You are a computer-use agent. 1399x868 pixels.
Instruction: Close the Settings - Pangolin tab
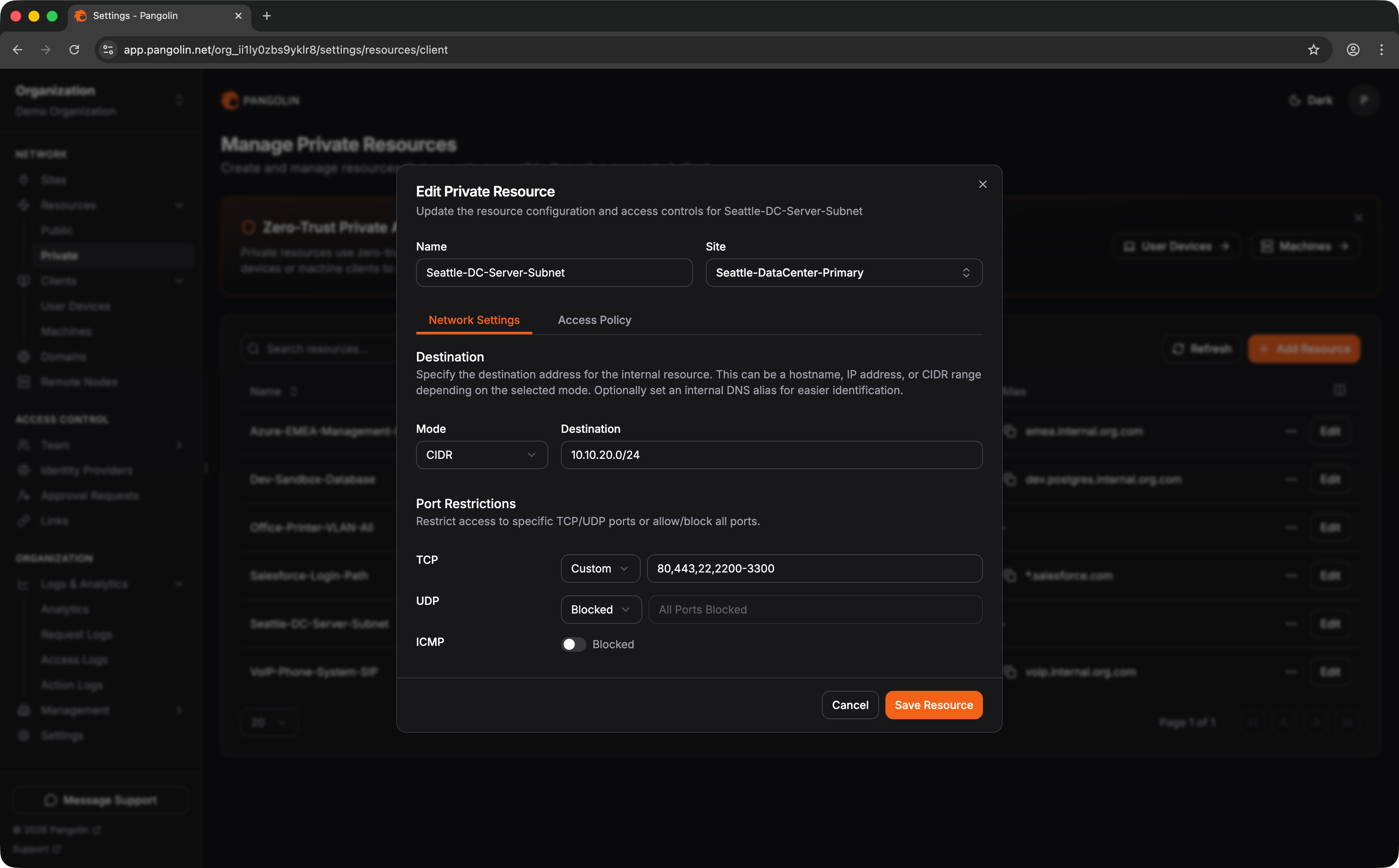coord(238,16)
